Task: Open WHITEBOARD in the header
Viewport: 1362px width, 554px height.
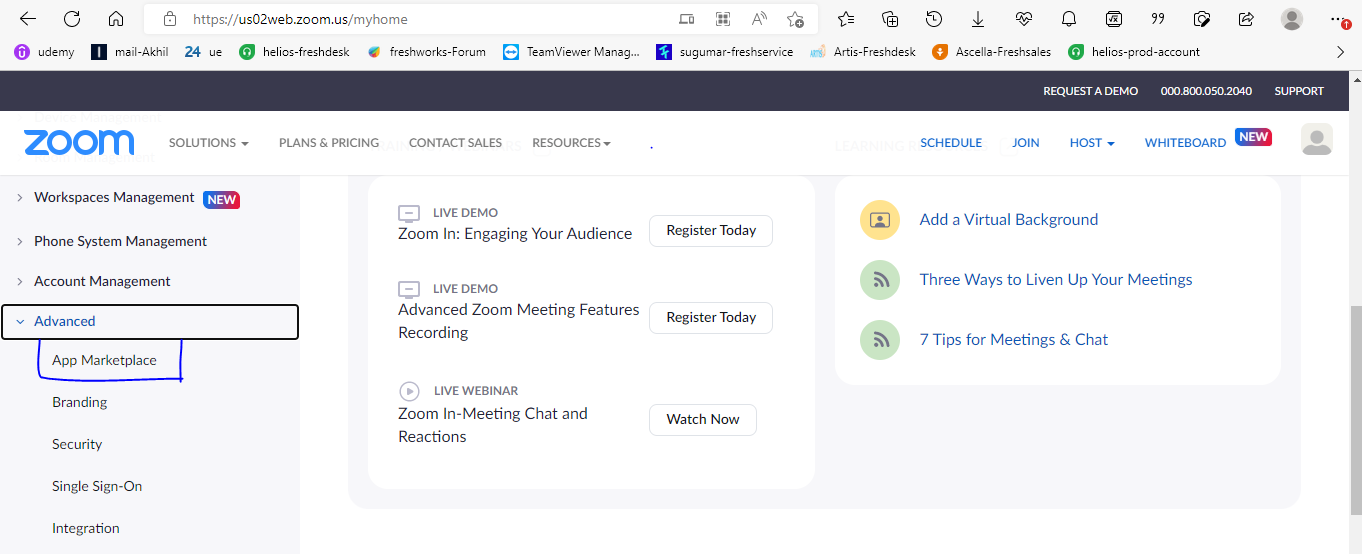Action: tap(1185, 143)
